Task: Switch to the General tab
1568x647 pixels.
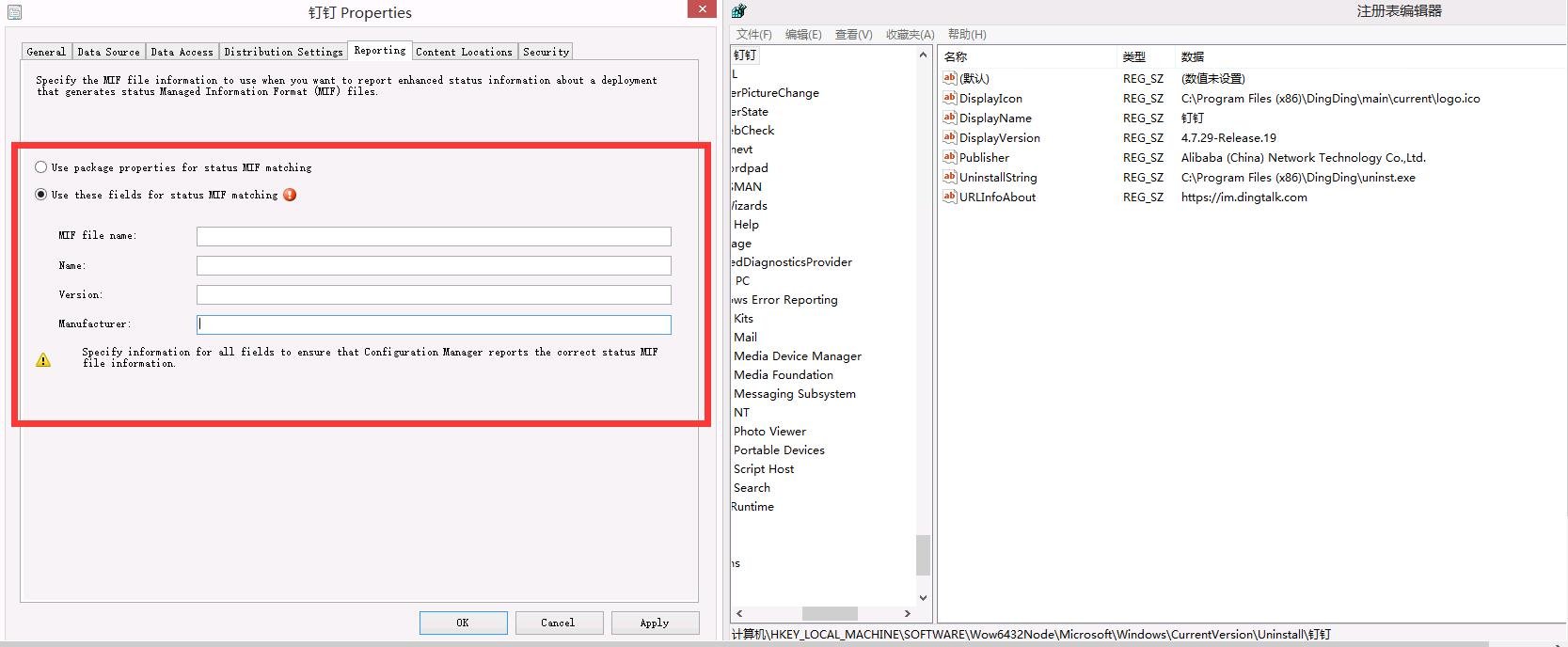Action: [46, 52]
